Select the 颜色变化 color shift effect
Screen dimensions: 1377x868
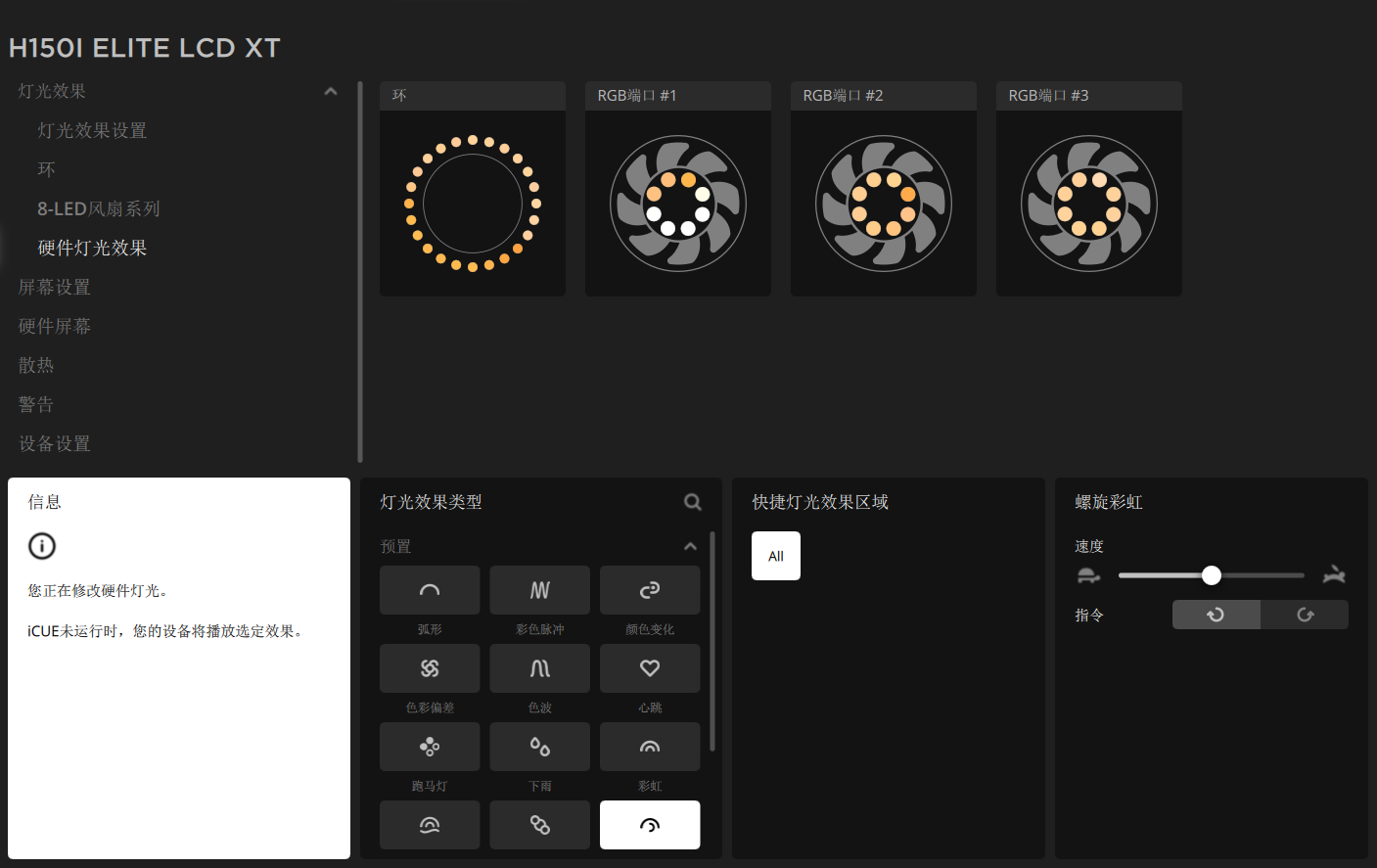[649, 590]
